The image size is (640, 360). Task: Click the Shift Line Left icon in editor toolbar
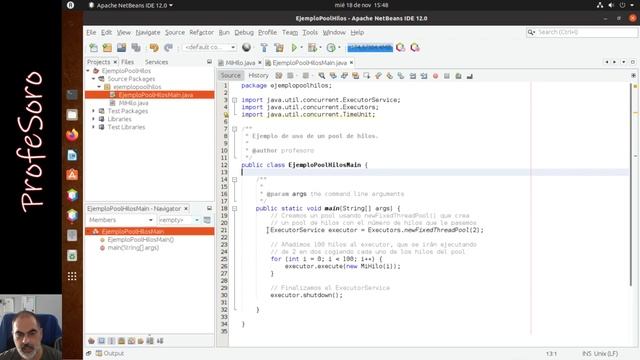click(x=413, y=76)
